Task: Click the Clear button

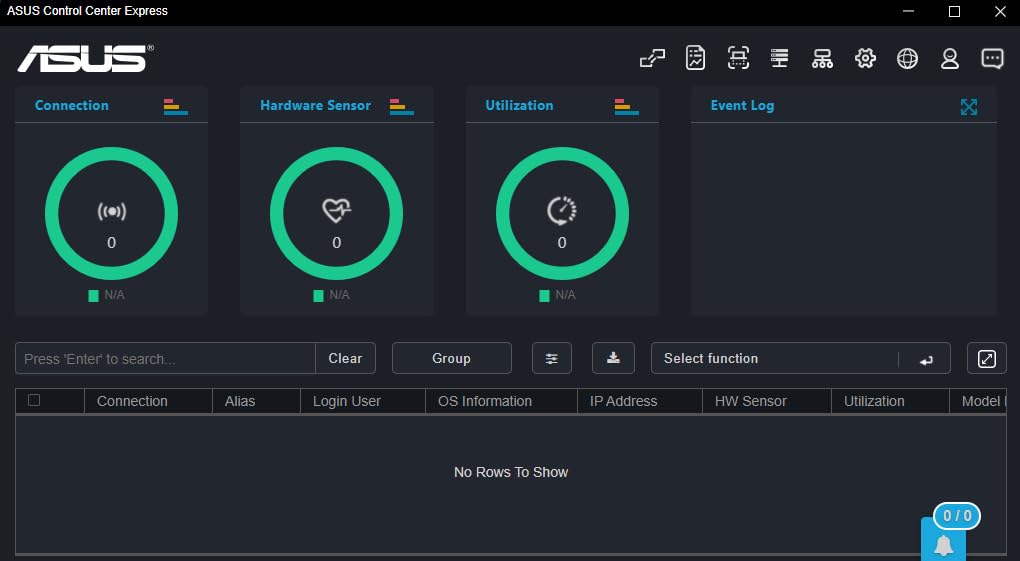Action: (x=345, y=359)
